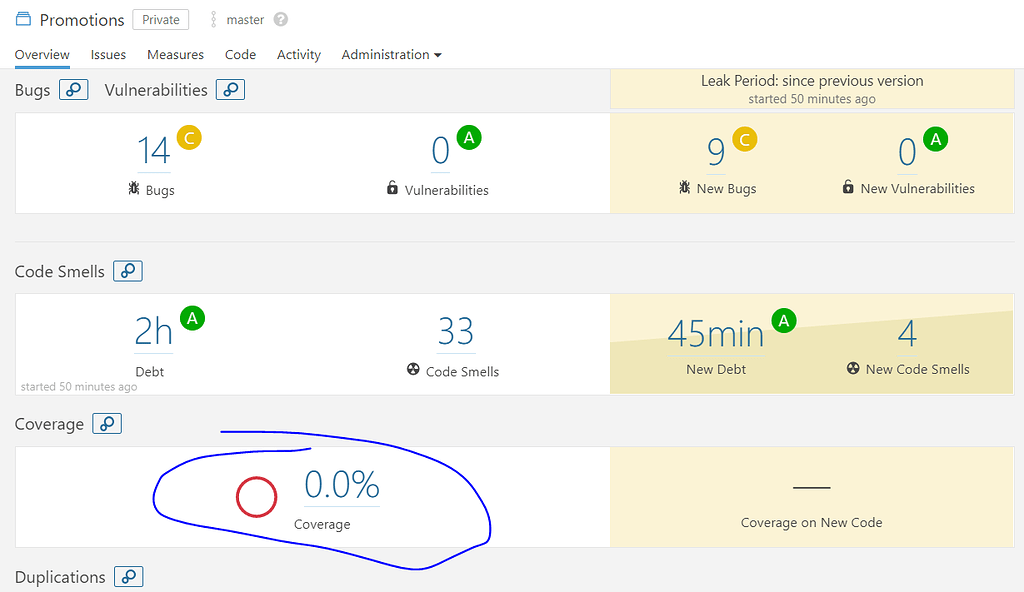
Task: Click the 45min New Debt value
Action: point(716,333)
